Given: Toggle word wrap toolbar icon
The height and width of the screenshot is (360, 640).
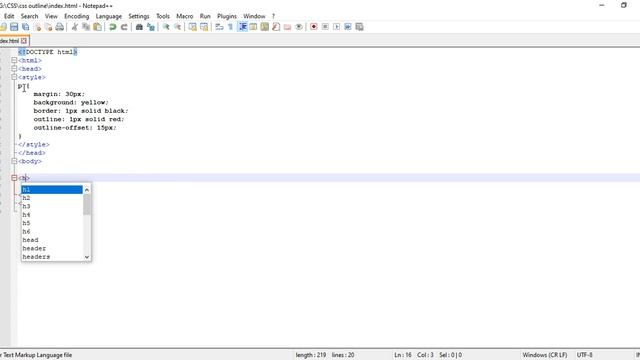Looking at the screenshot, I should [x=219, y=27].
